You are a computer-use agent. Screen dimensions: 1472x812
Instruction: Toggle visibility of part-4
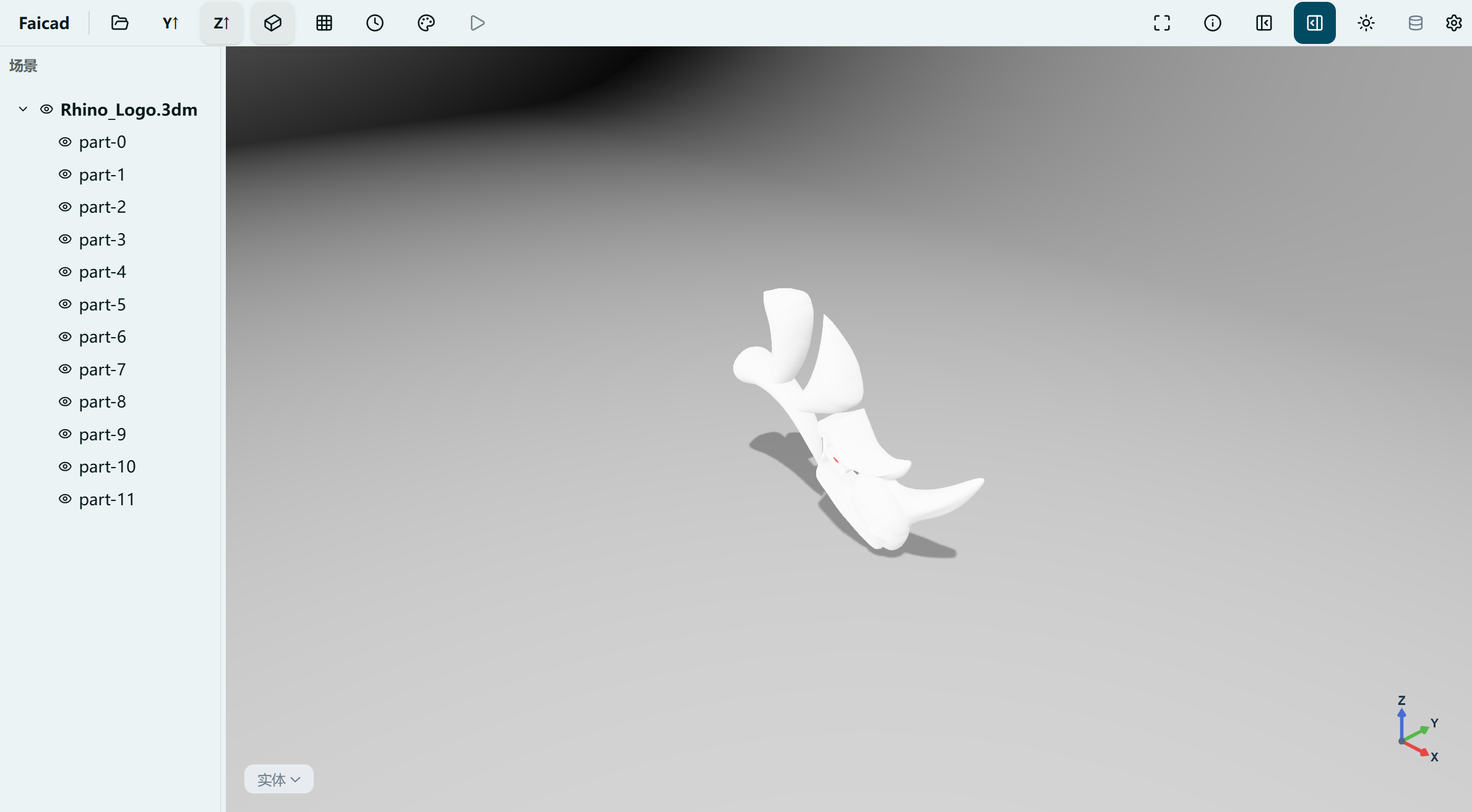click(65, 271)
